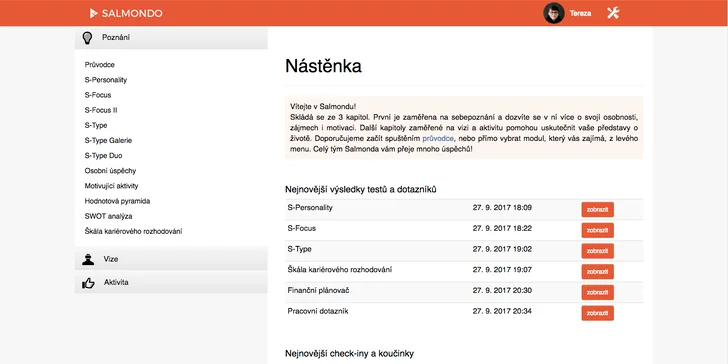Click date 27. 9. 2017 20:34

[502, 311]
